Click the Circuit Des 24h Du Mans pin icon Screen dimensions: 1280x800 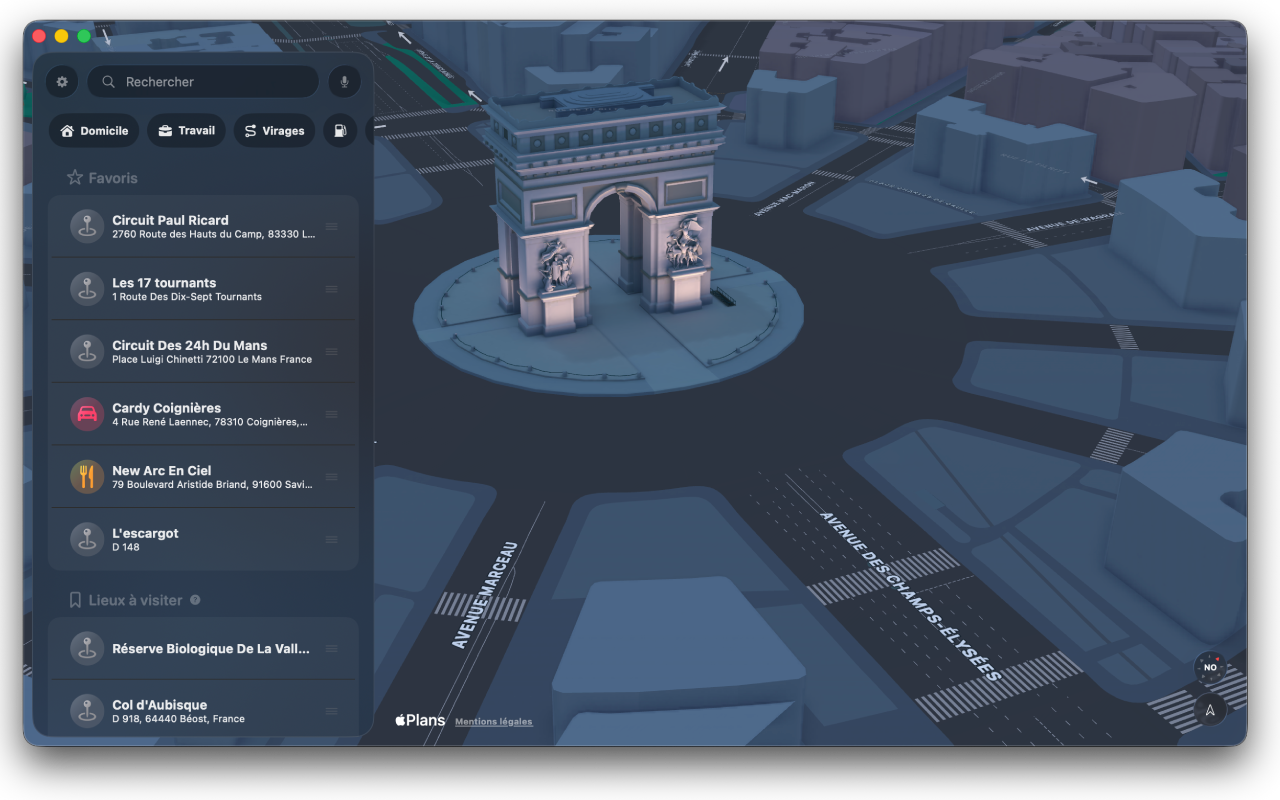[87, 351]
